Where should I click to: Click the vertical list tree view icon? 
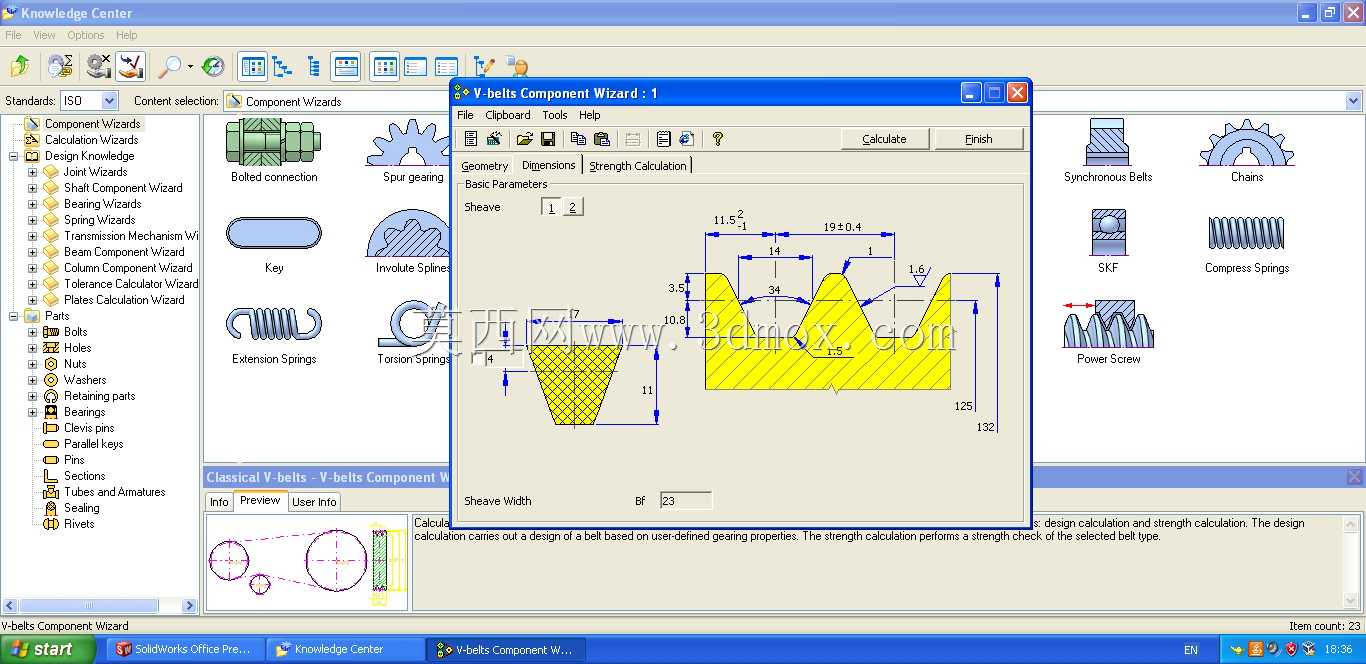[313, 67]
